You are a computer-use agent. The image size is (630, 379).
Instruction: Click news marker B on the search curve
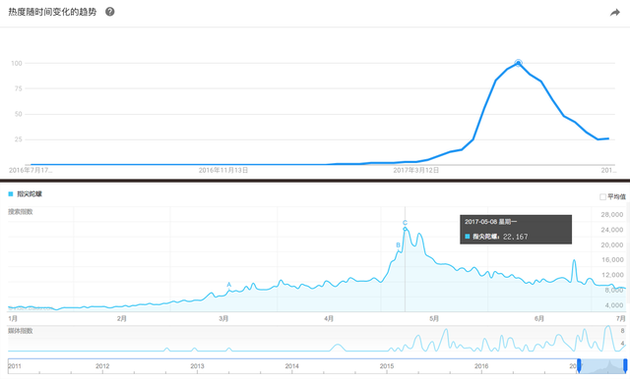click(x=398, y=245)
